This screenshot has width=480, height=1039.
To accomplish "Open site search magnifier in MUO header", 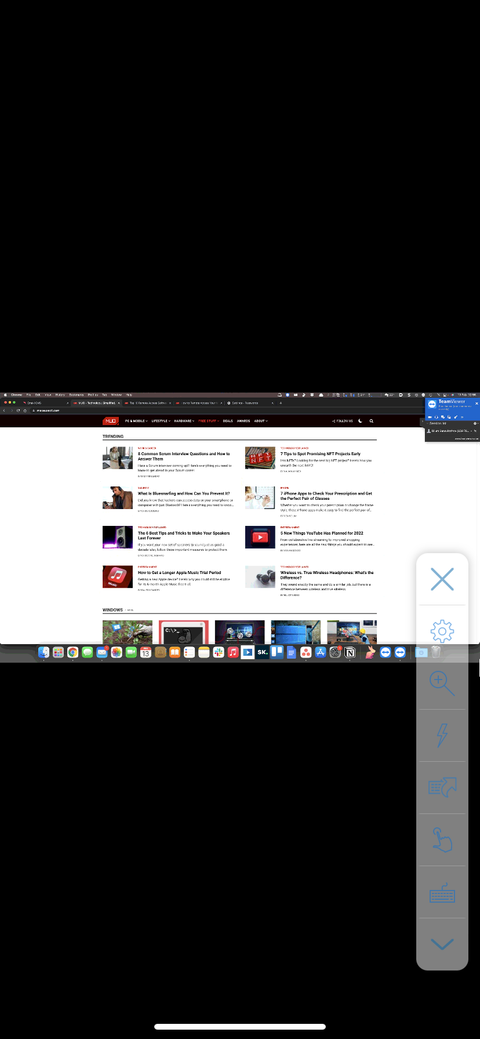I will coord(371,421).
